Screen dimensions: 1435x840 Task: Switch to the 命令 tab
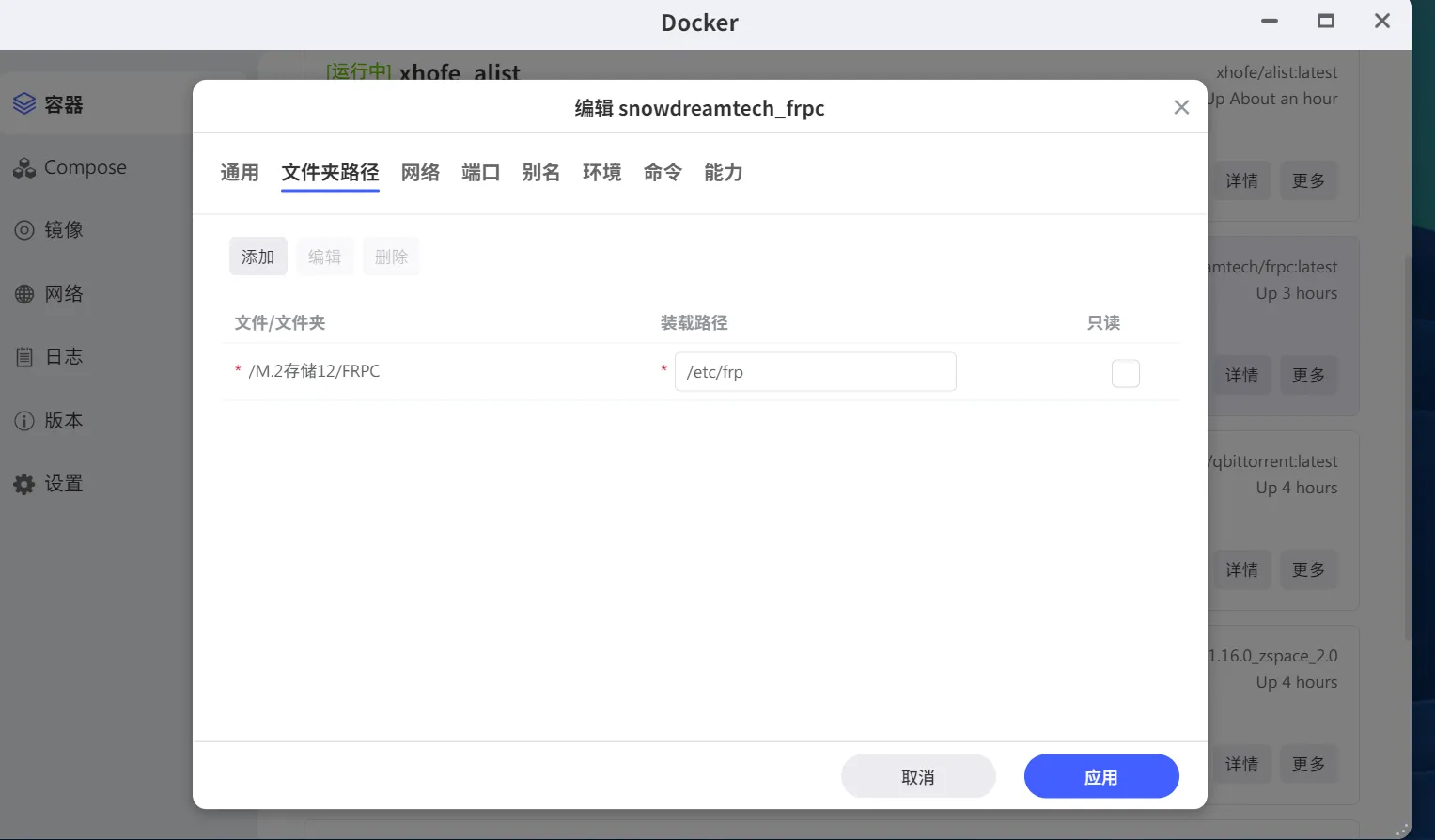click(663, 172)
